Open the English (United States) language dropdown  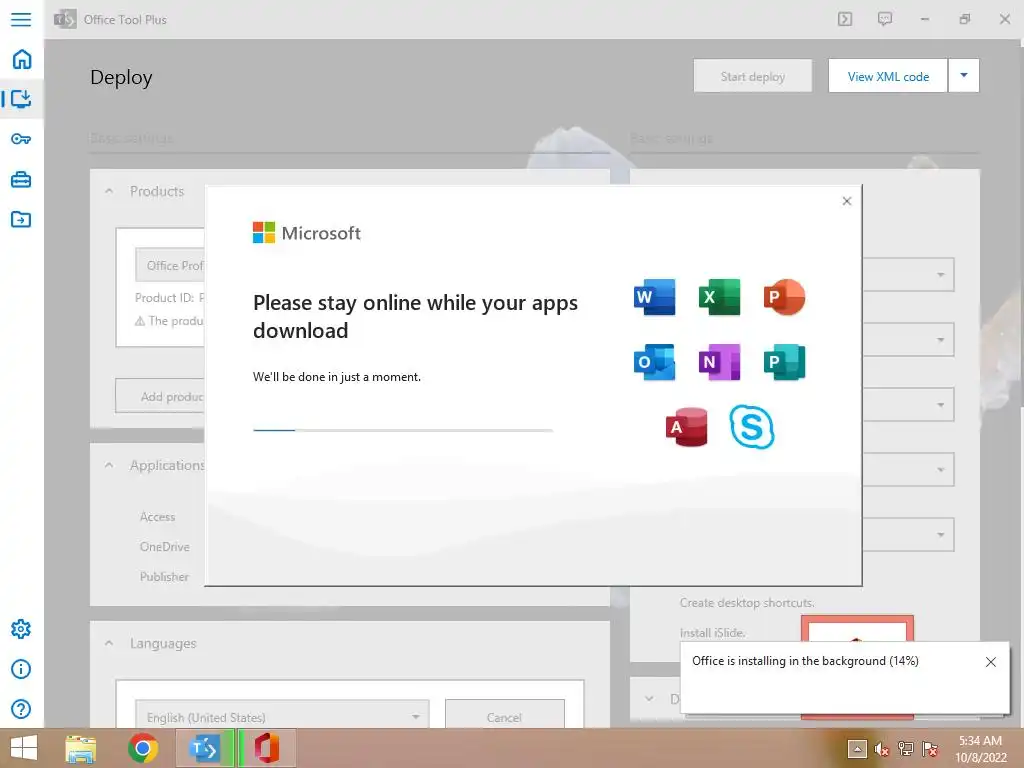pyautogui.click(x=282, y=716)
